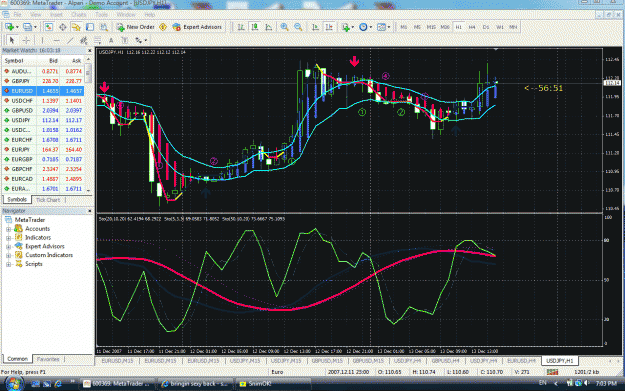This screenshot has width=625, height=391.
Task: Select the cursor arrow tool
Action: click(12, 40)
